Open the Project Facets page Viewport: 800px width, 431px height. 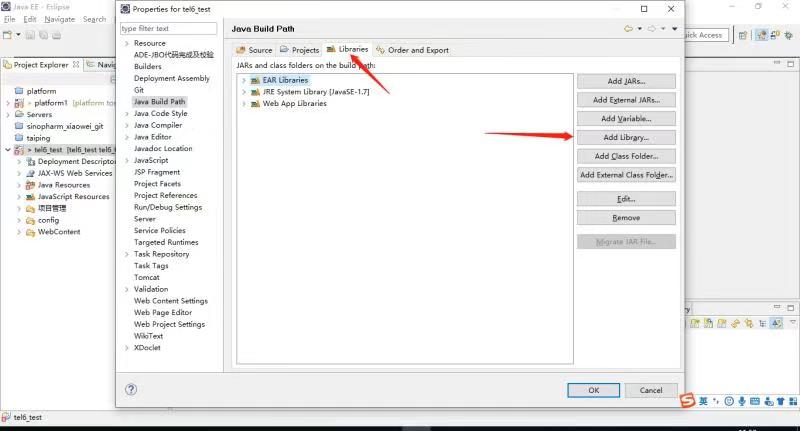pyautogui.click(x=157, y=184)
